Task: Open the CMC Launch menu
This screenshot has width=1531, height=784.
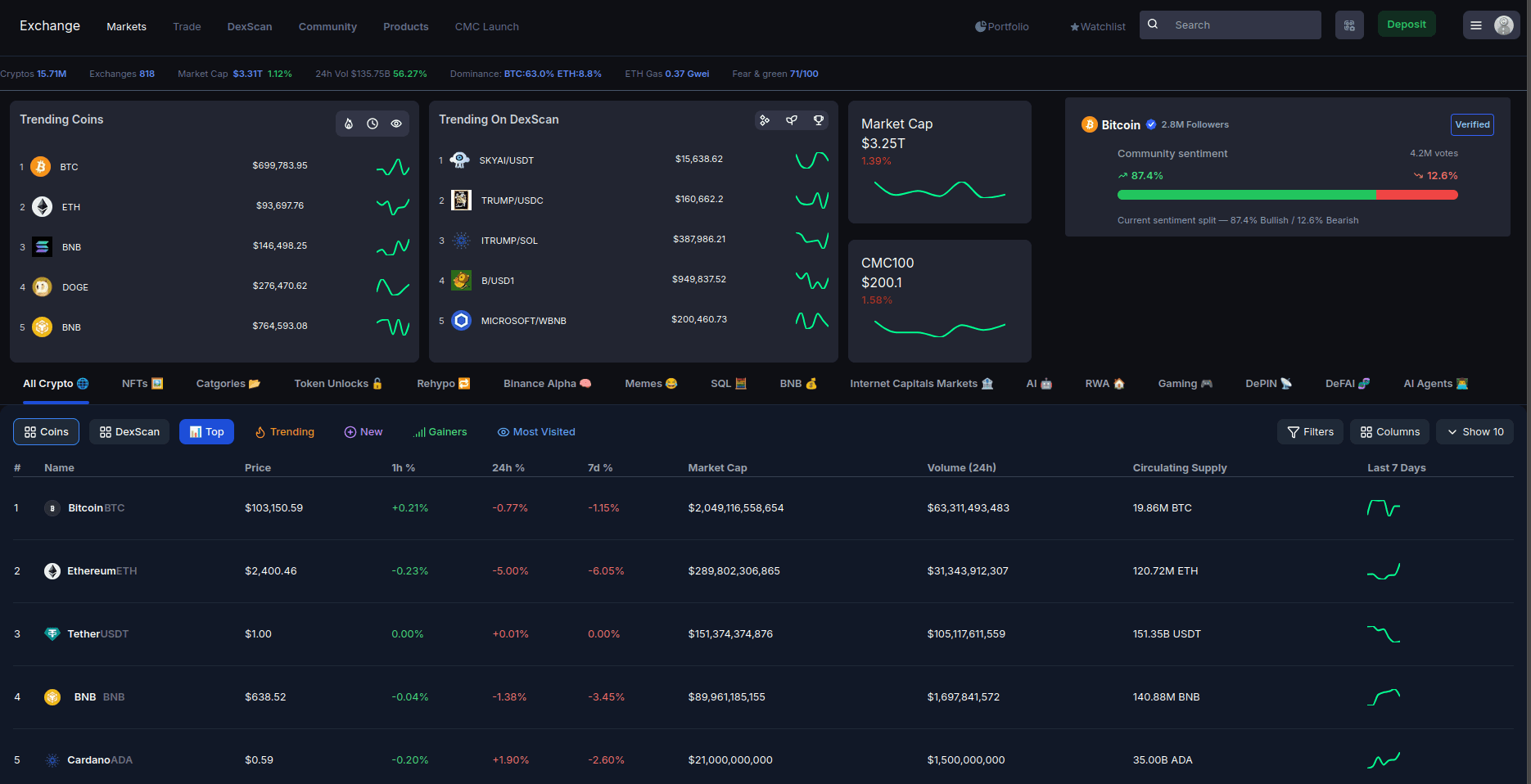Action: click(x=487, y=27)
